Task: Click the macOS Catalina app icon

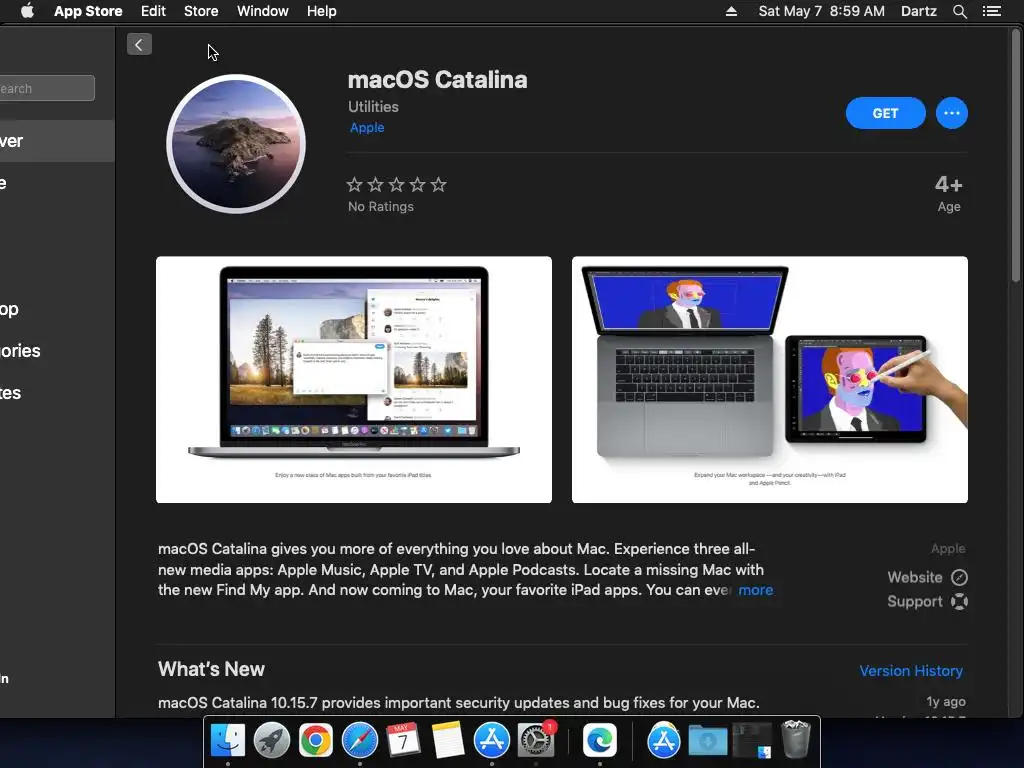Action: click(236, 144)
